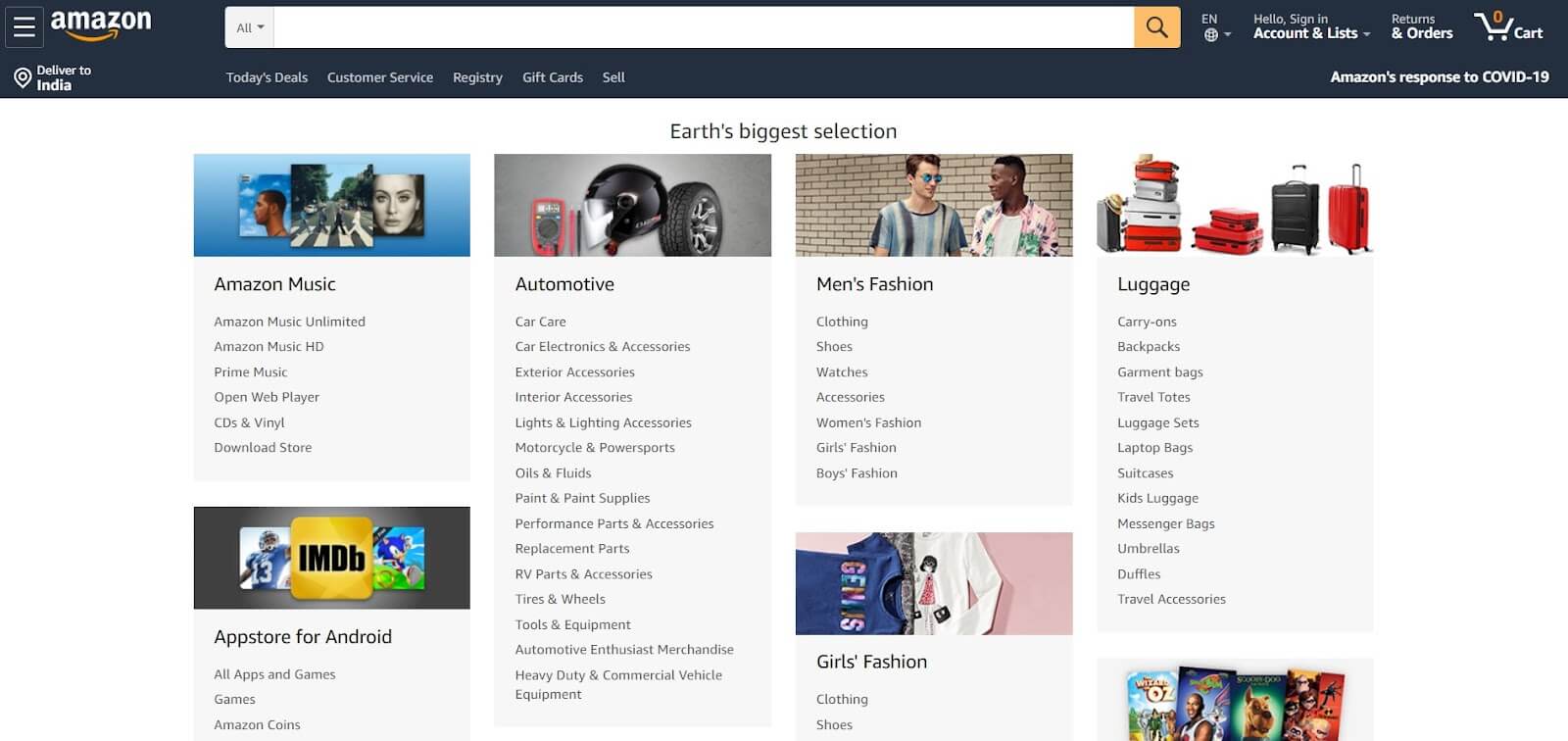Image resolution: width=1568 pixels, height=741 pixels.
Task: Open Amazon's response to COVID-19
Action: [1440, 76]
